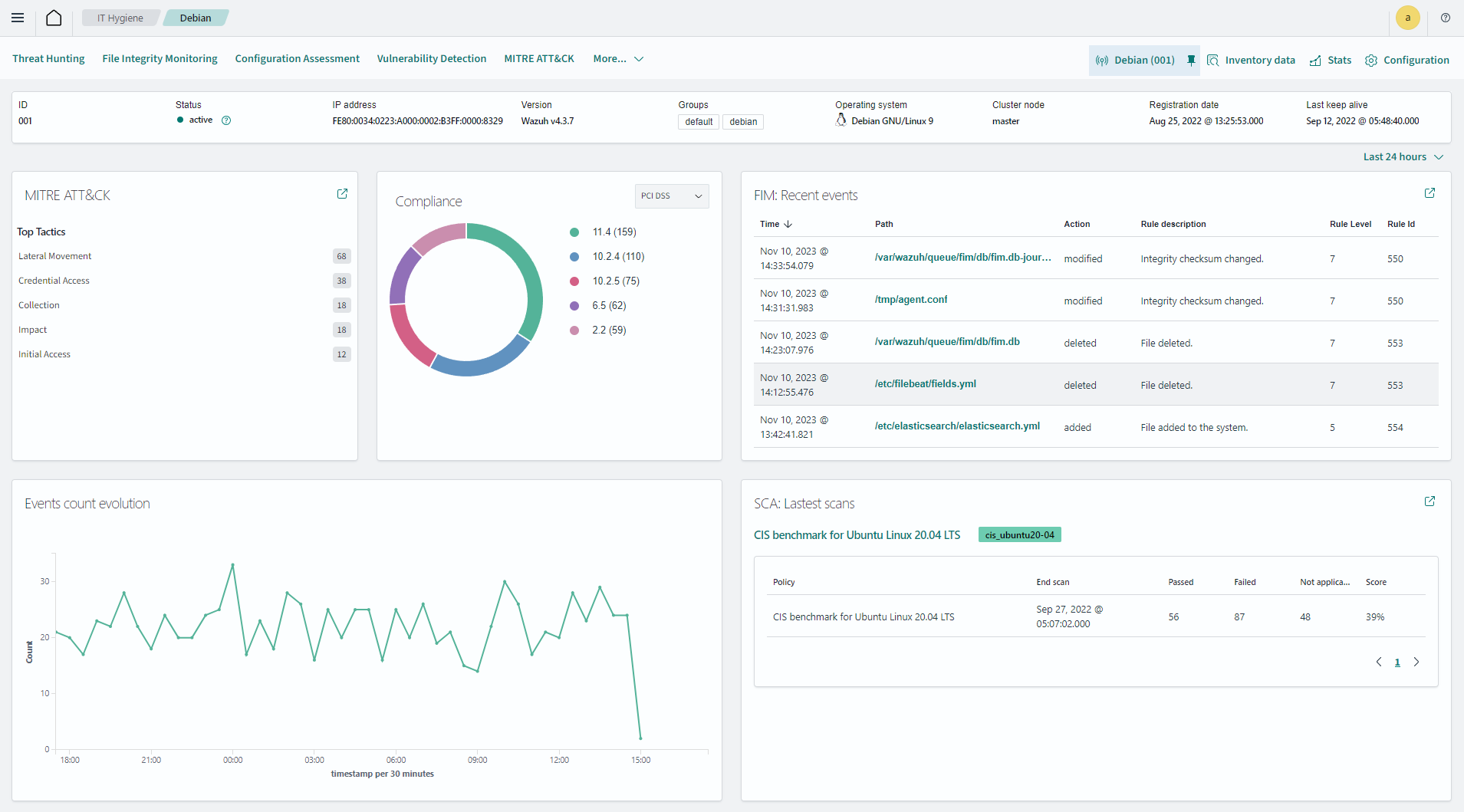Screen dimensions: 1464x812
Task: Click the debian group badge
Action: (743, 122)
